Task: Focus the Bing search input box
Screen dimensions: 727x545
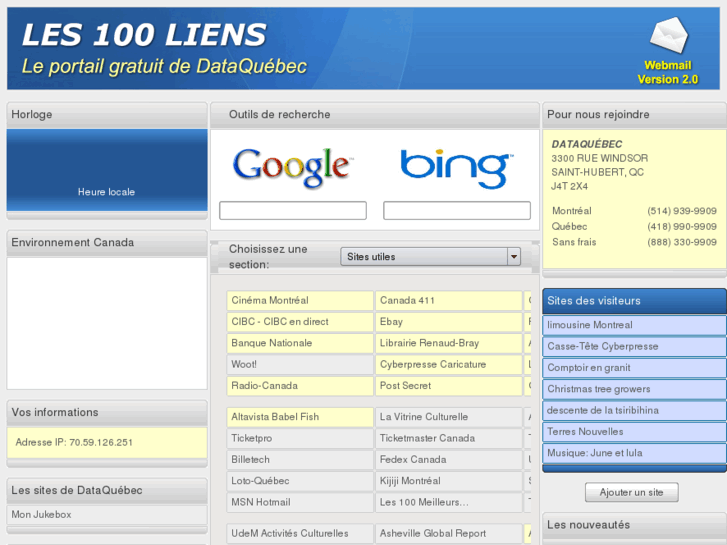Action: [456, 211]
